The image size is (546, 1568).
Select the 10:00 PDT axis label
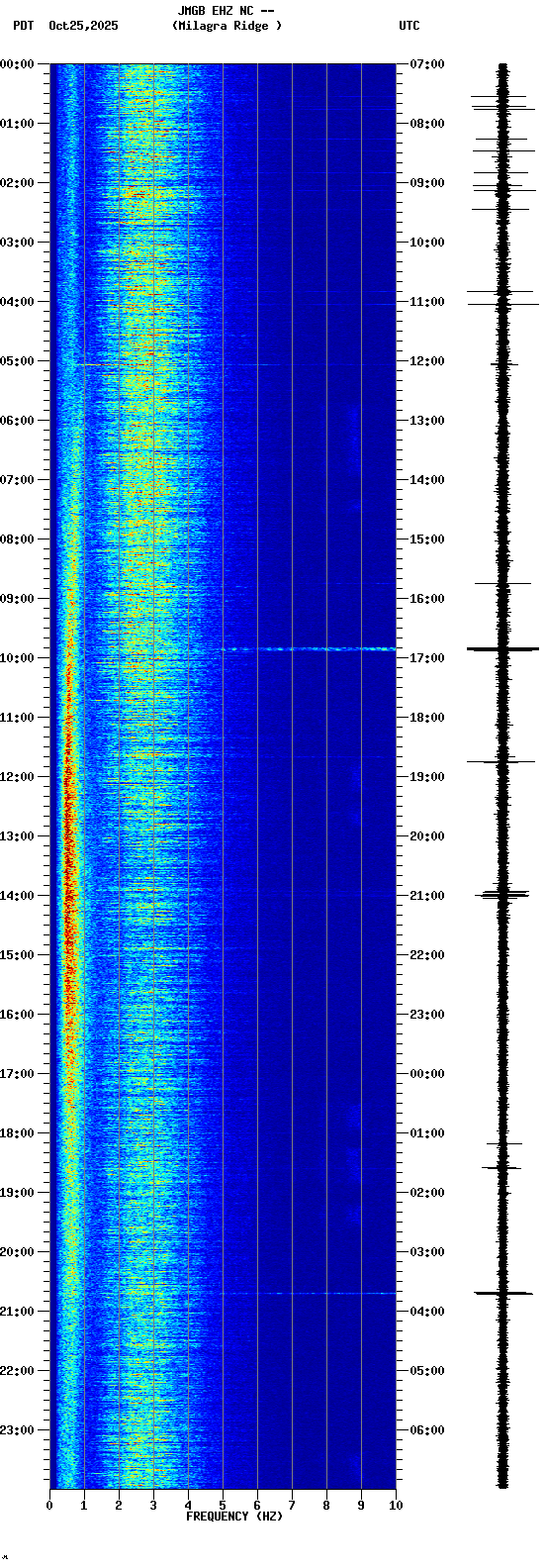click(x=18, y=658)
